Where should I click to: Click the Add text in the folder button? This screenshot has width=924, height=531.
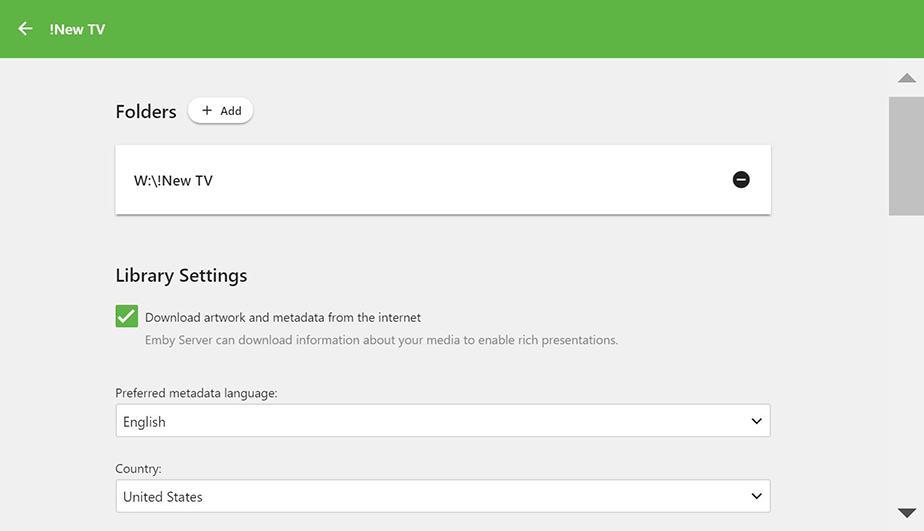(231, 111)
